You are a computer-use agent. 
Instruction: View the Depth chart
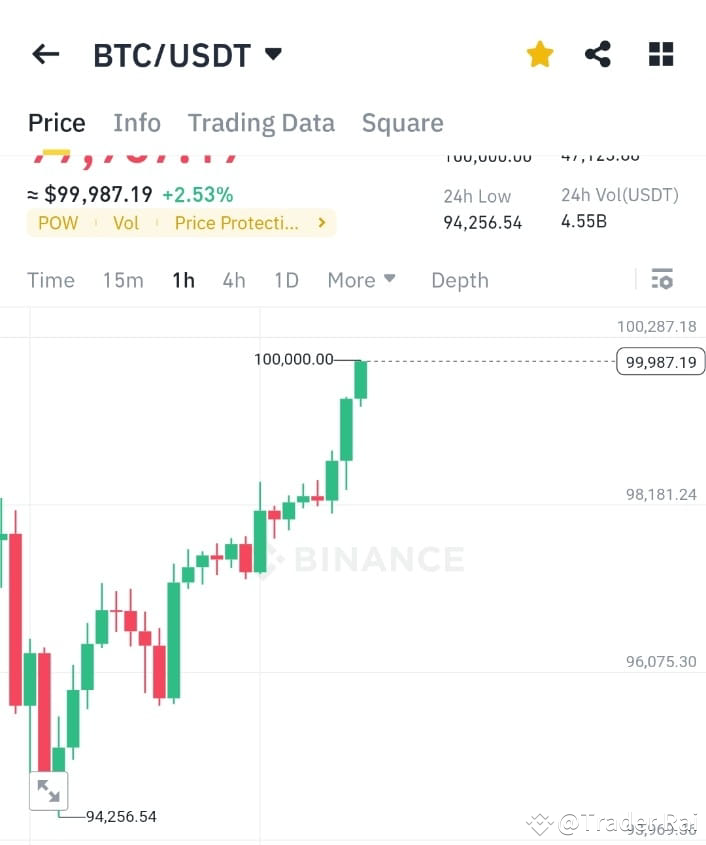459,280
